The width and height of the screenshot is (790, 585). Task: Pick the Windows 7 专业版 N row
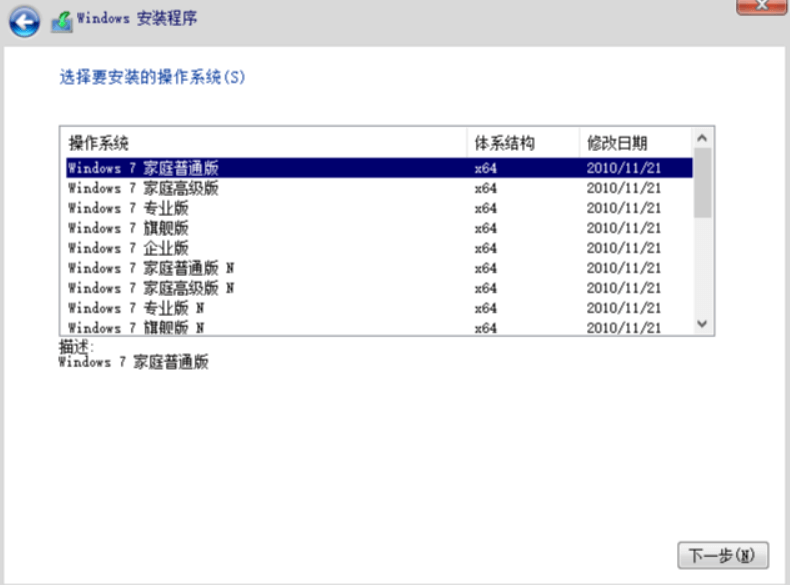(136, 308)
